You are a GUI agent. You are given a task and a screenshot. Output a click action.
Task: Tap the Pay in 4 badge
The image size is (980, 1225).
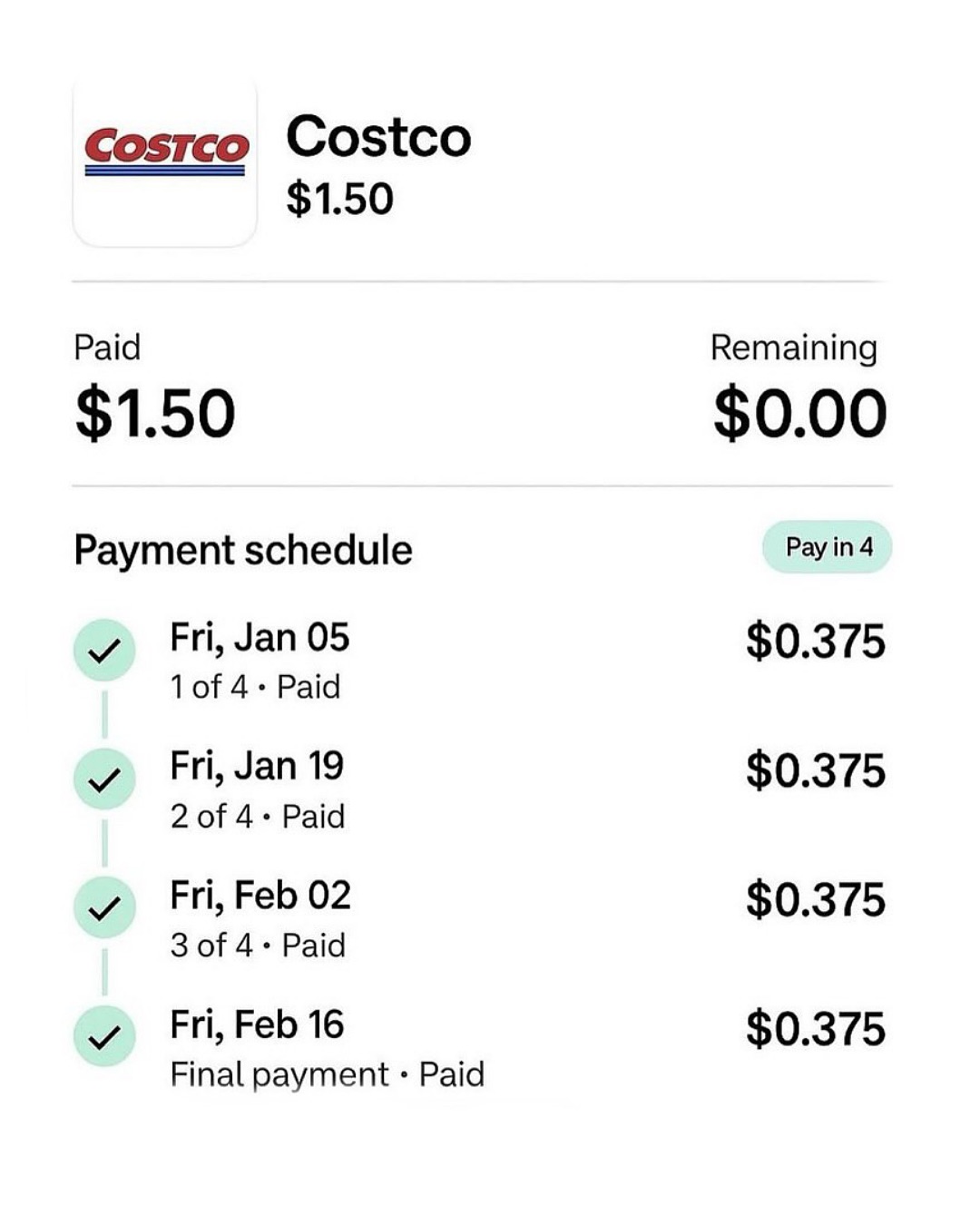[x=828, y=547]
